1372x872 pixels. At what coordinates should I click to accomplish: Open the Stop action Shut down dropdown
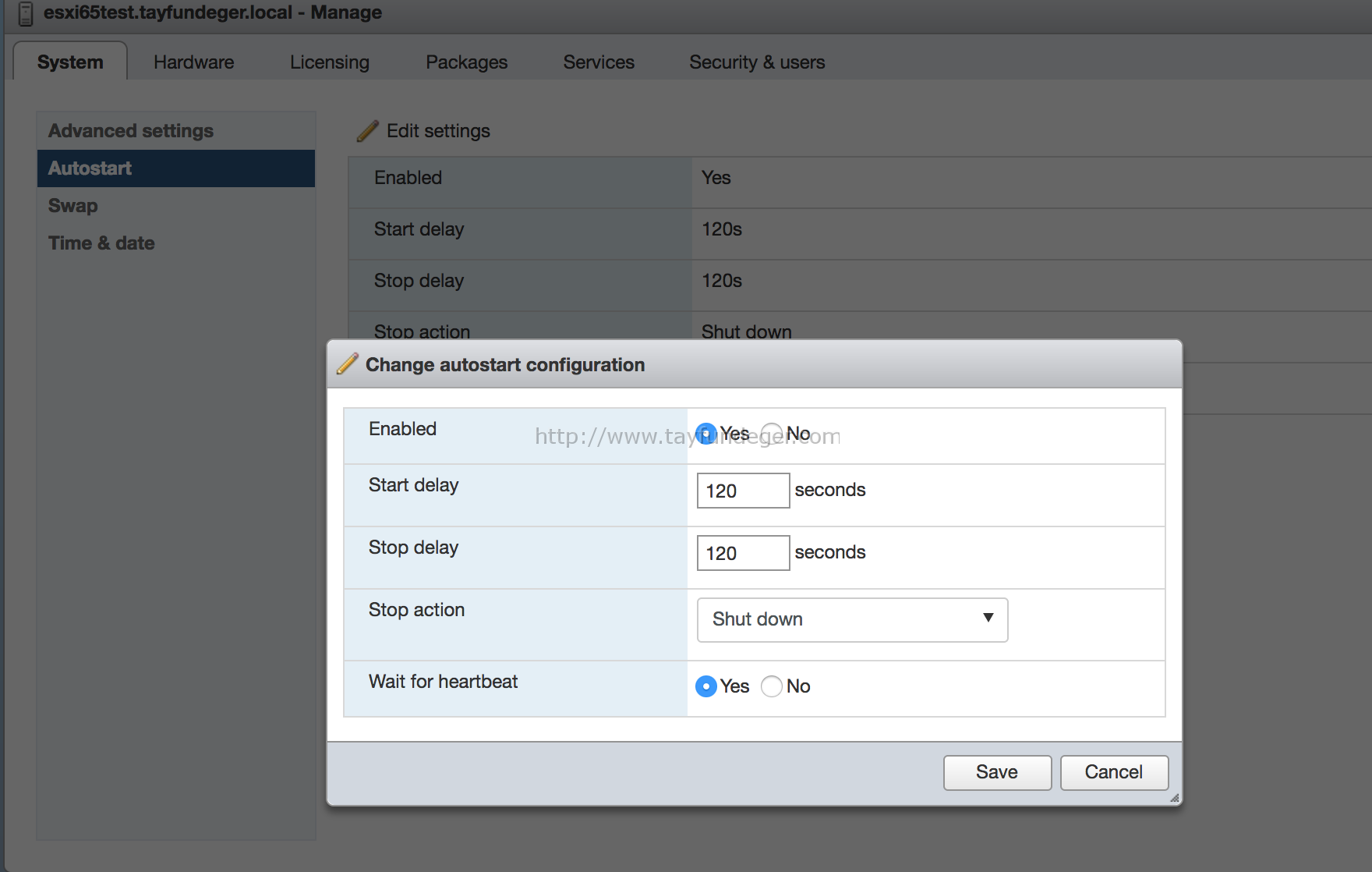point(852,619)
